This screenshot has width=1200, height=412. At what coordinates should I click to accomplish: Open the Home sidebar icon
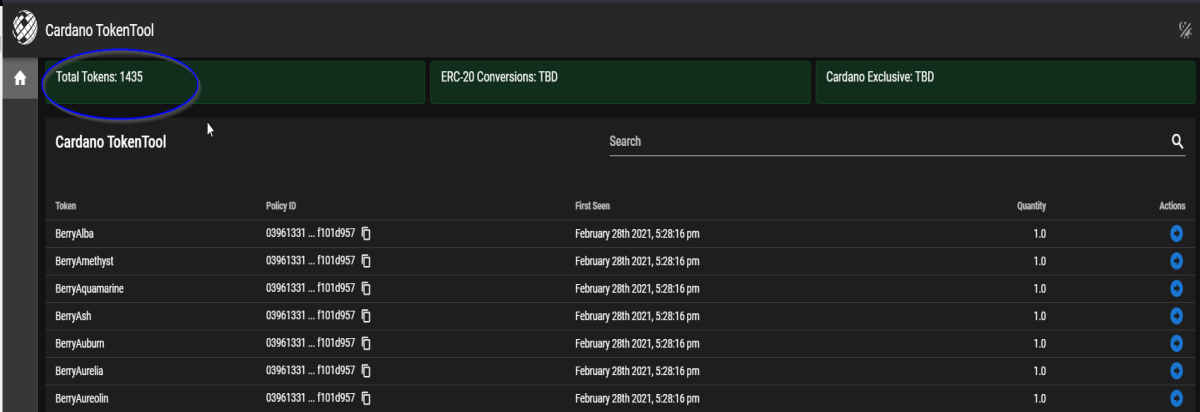click(19, 79)
